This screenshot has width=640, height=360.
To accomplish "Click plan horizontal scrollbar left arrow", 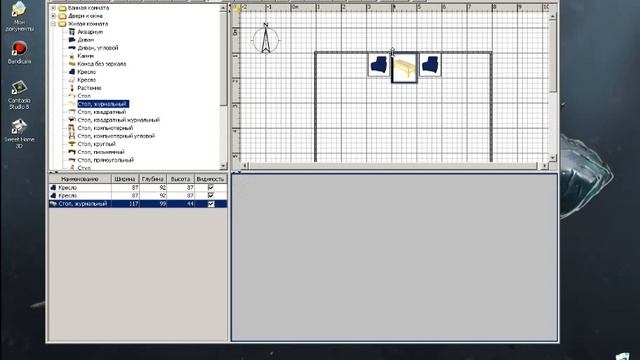I will coord(245,166).
